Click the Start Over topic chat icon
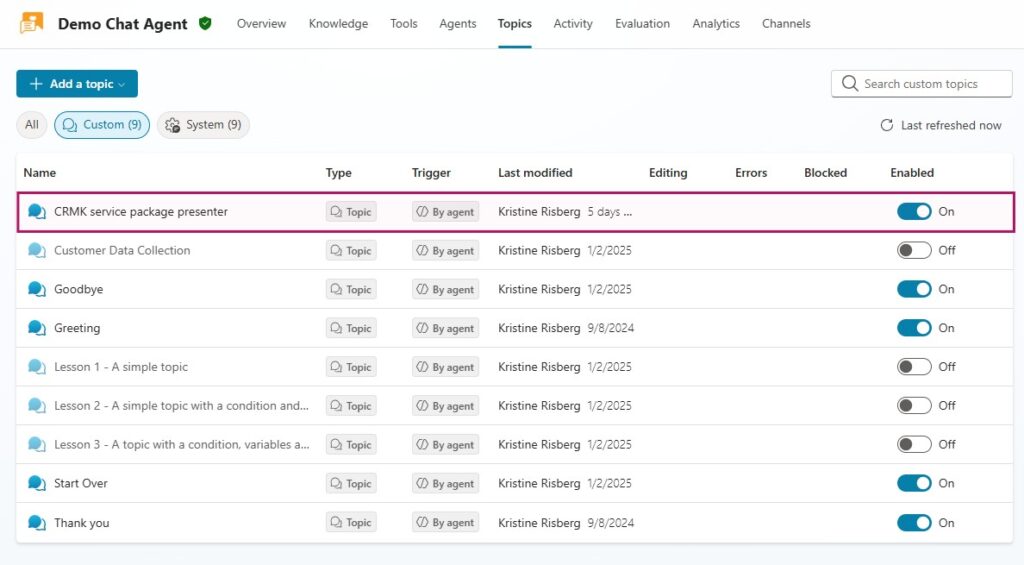1024x565 pixels. pos(37,483)
